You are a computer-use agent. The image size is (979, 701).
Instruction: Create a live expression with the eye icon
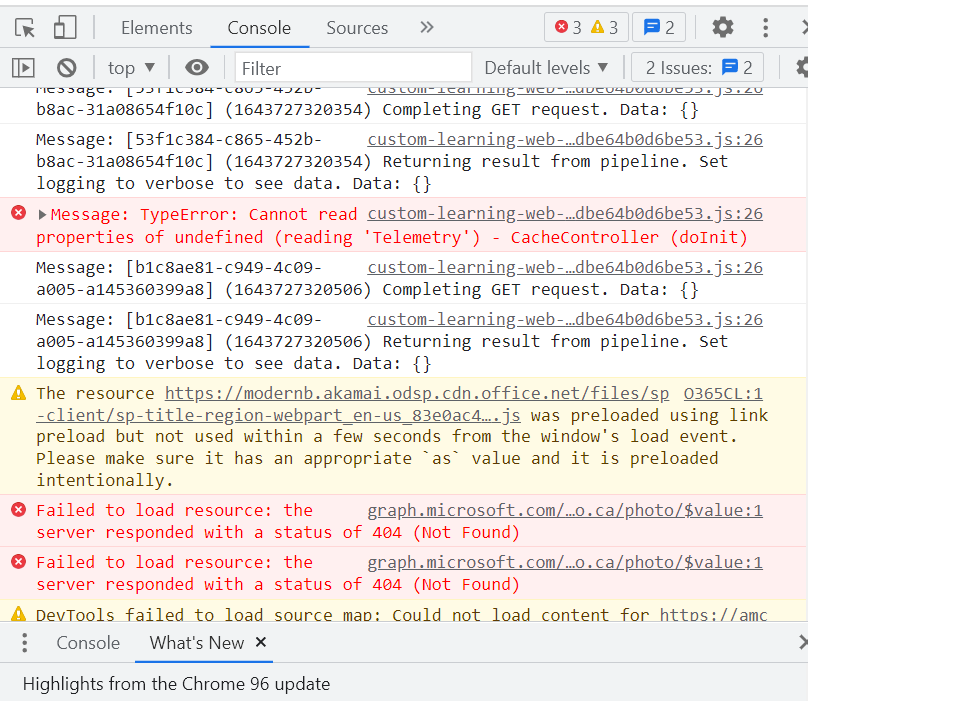197,67
